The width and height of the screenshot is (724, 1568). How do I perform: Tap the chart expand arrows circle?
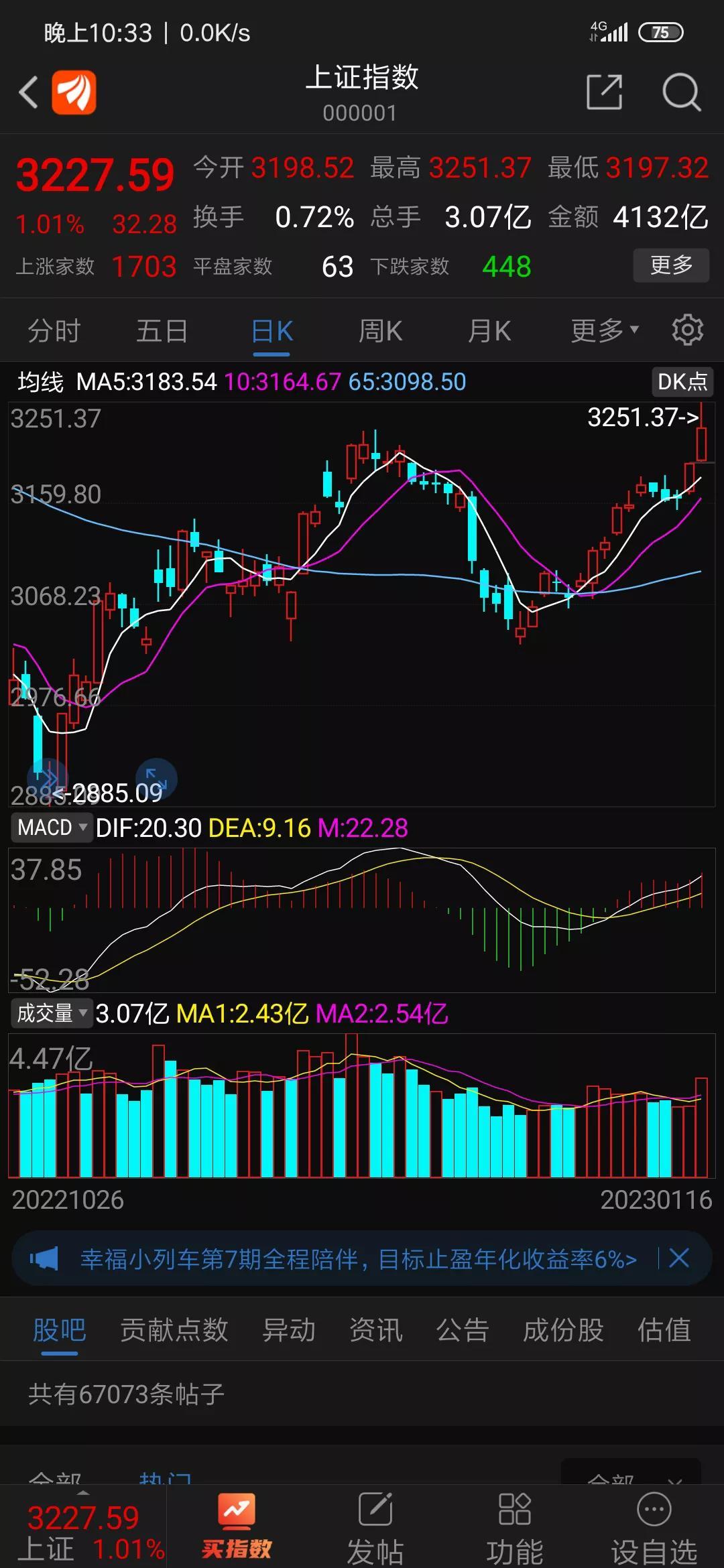pyautogui.click(x=156, y=777)
